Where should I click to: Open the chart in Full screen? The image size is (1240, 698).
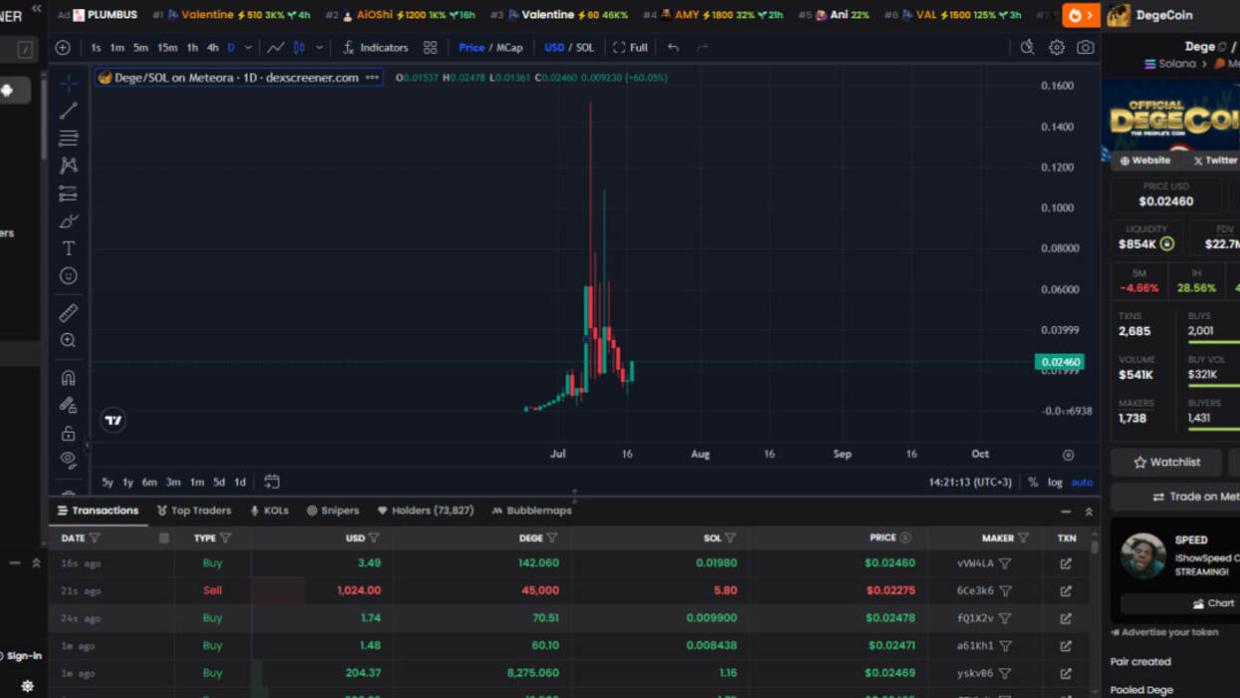[x=631, y=47]
